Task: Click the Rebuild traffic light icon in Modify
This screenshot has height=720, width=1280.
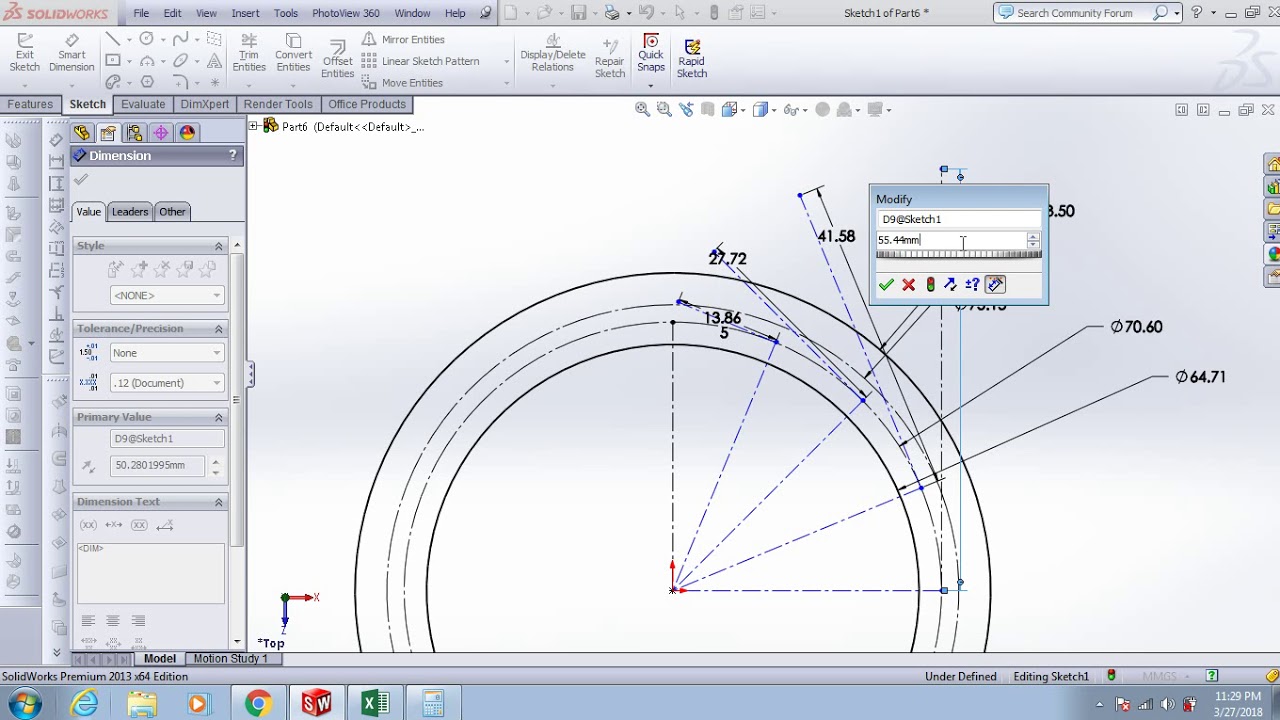Action: 930,285
